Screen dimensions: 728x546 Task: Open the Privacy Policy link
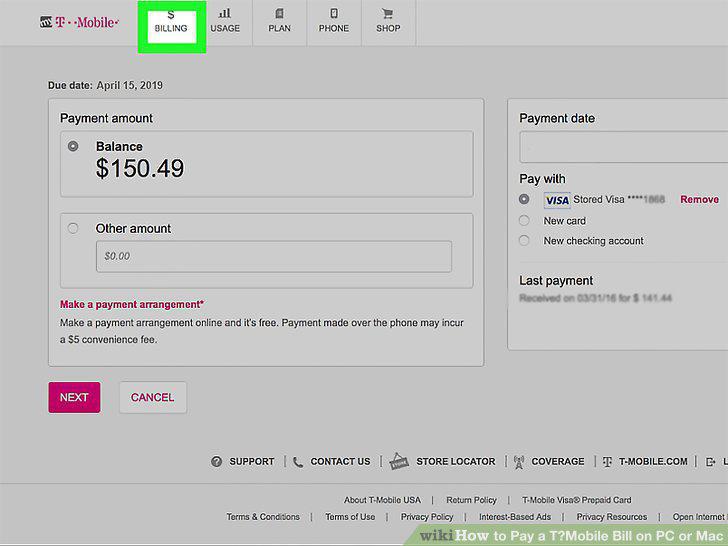427,517
